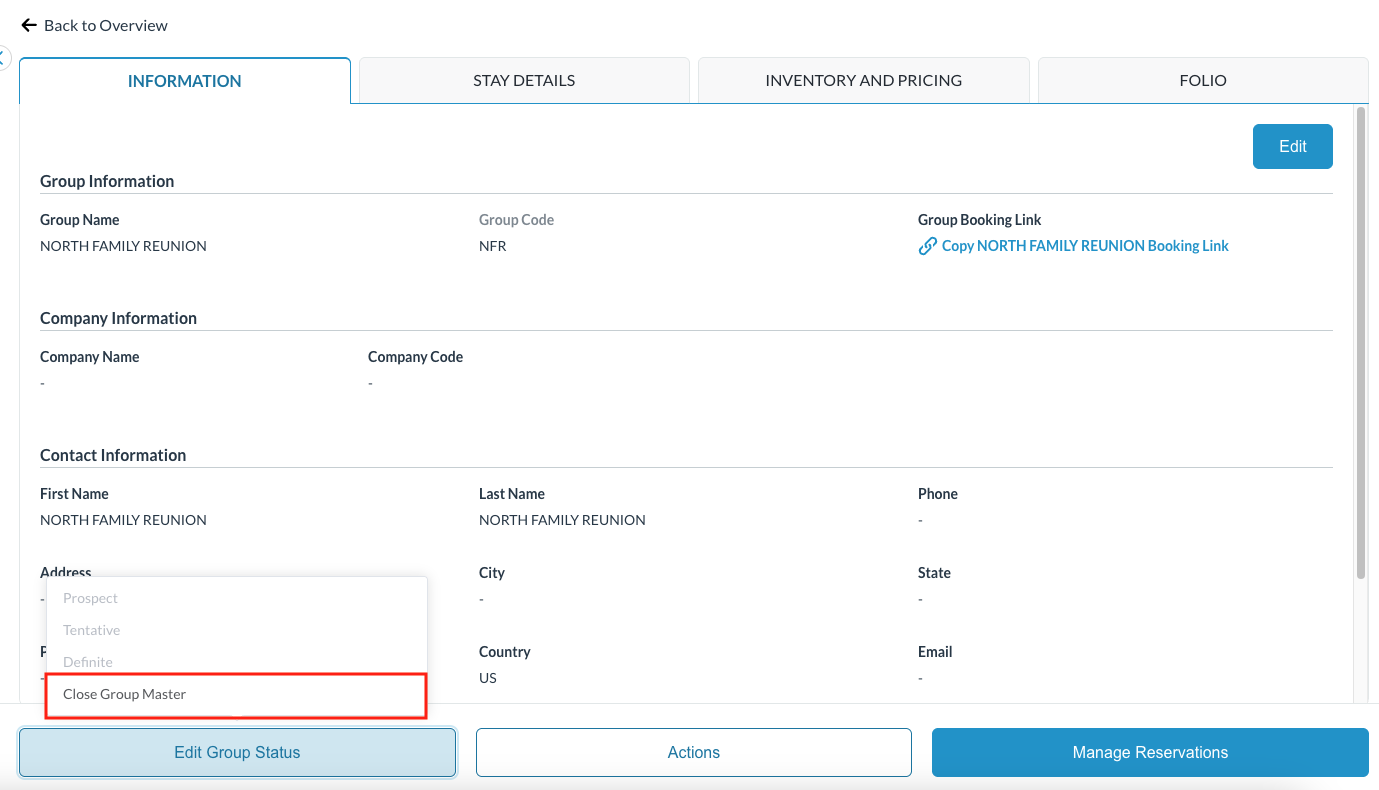Switch to the Information tab
The width and height of the screenshot is (1379, 790).
184,81
